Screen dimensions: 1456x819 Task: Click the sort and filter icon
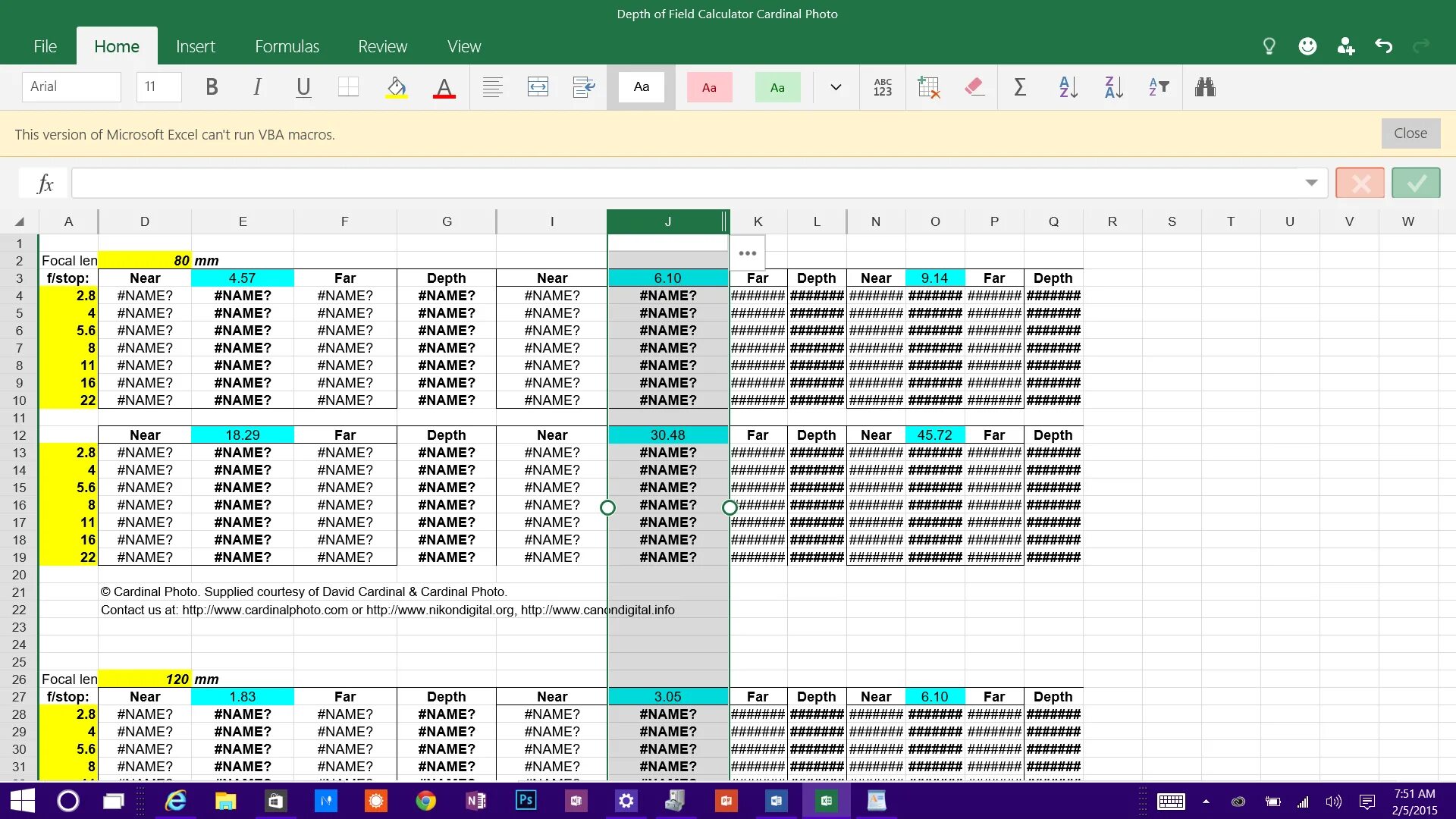tap(1158, 87)
